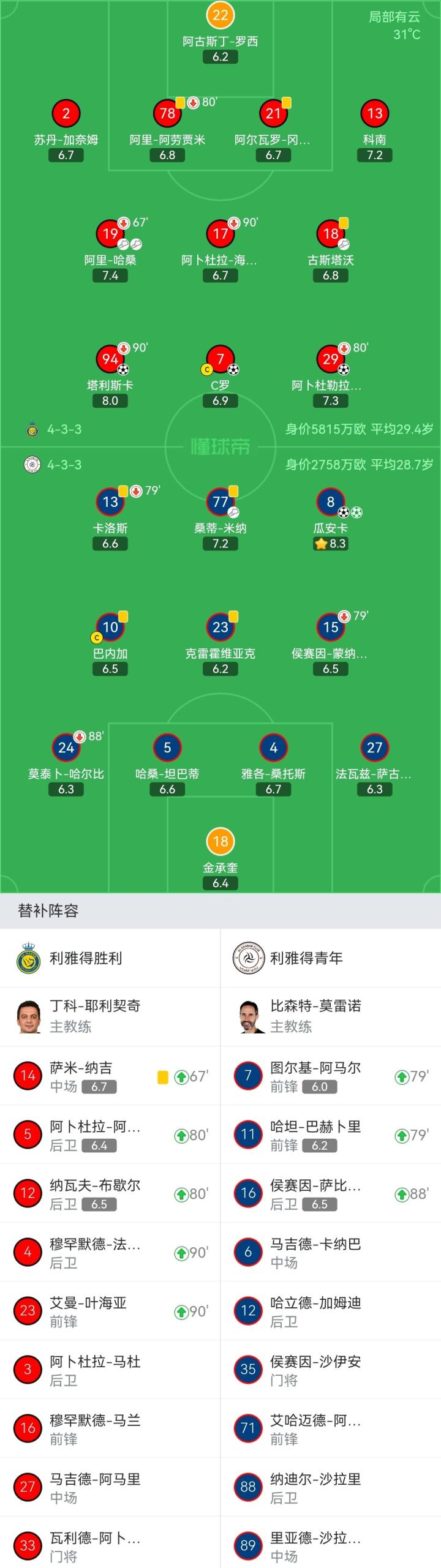Tap substitute 纳瓦夫-布歇尔's number 12 icon
The height and width of the screenshot is (1568, 441).
(28, 1194)
